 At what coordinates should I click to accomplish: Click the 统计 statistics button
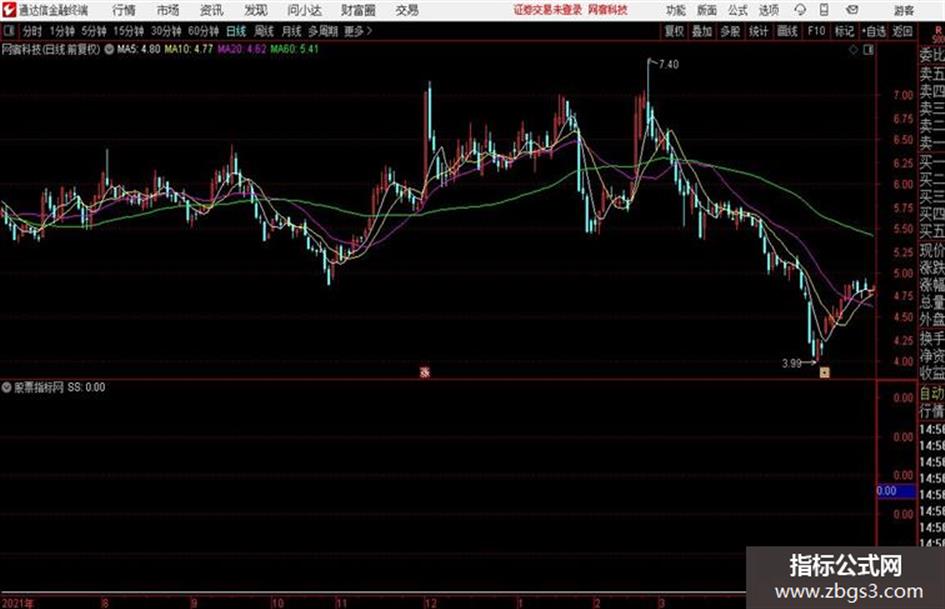(758, 31)
